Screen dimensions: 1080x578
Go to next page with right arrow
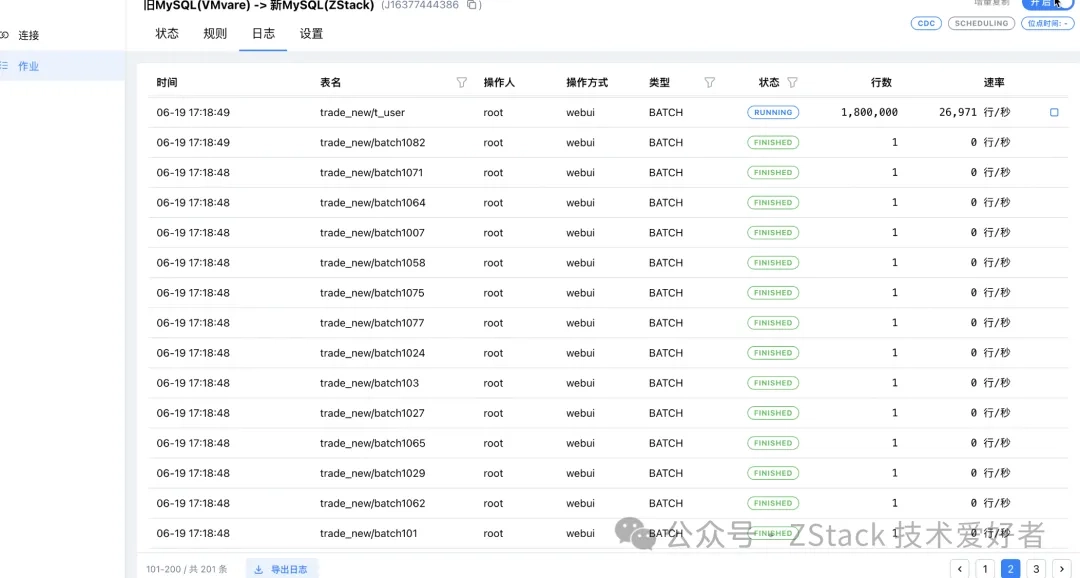tap(1062, 569)
